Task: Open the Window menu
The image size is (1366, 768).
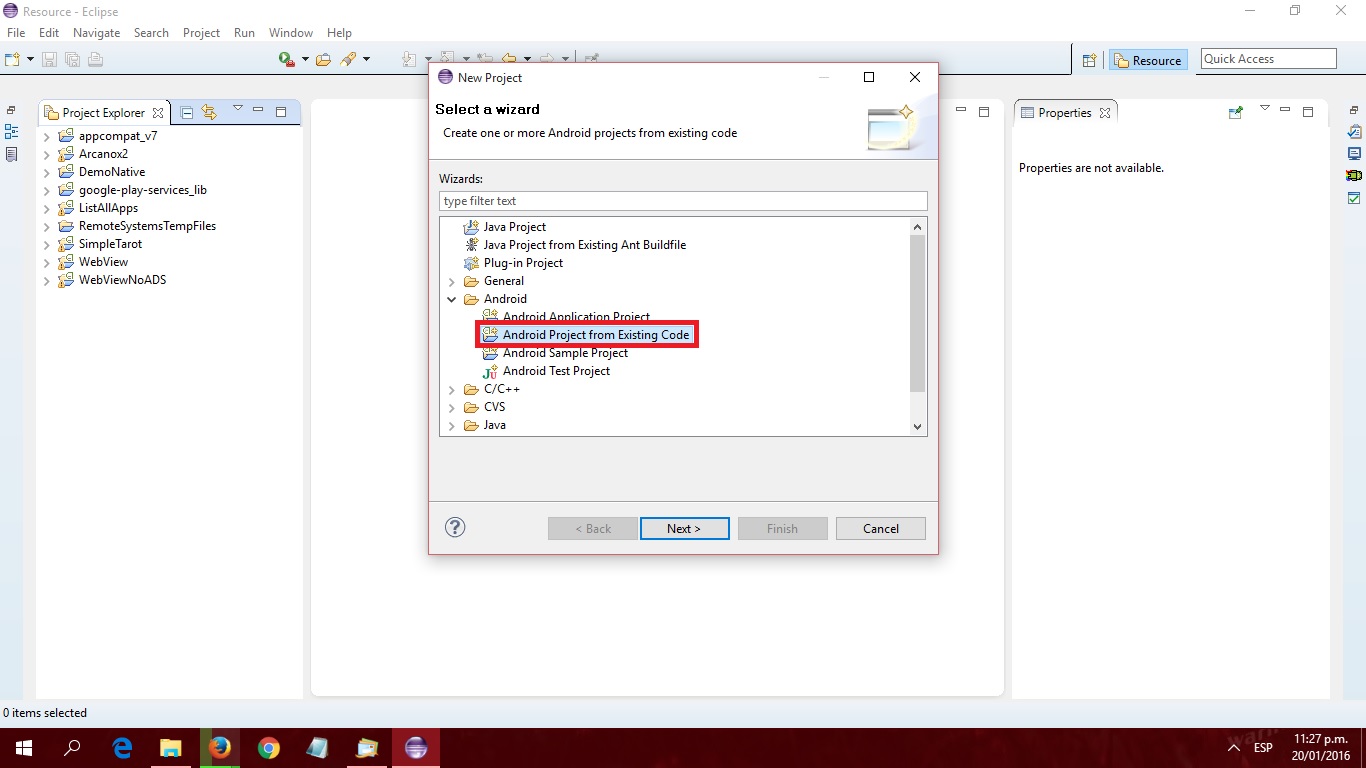Action: [291, 33]
